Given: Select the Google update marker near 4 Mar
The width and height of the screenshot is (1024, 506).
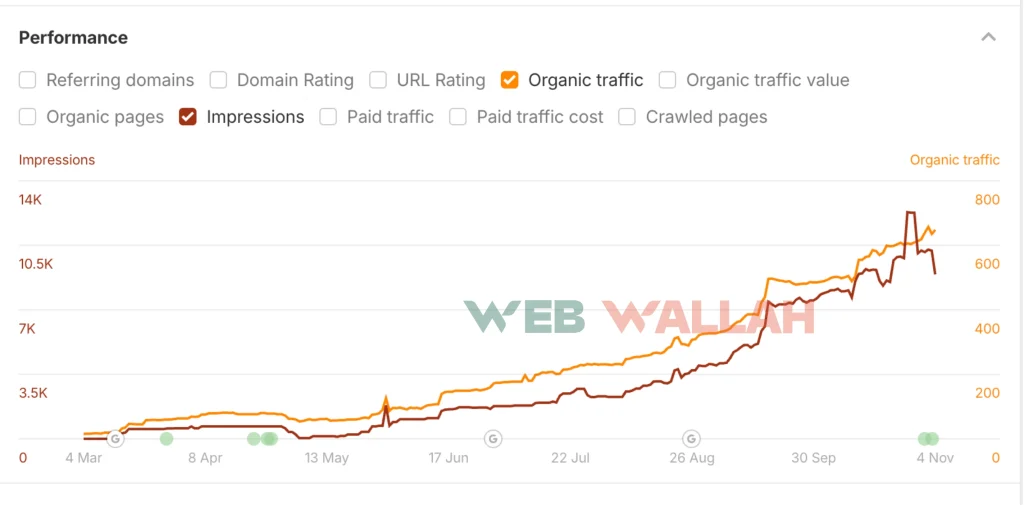Looking at the screenshot, I should click(x=115, y=438).
